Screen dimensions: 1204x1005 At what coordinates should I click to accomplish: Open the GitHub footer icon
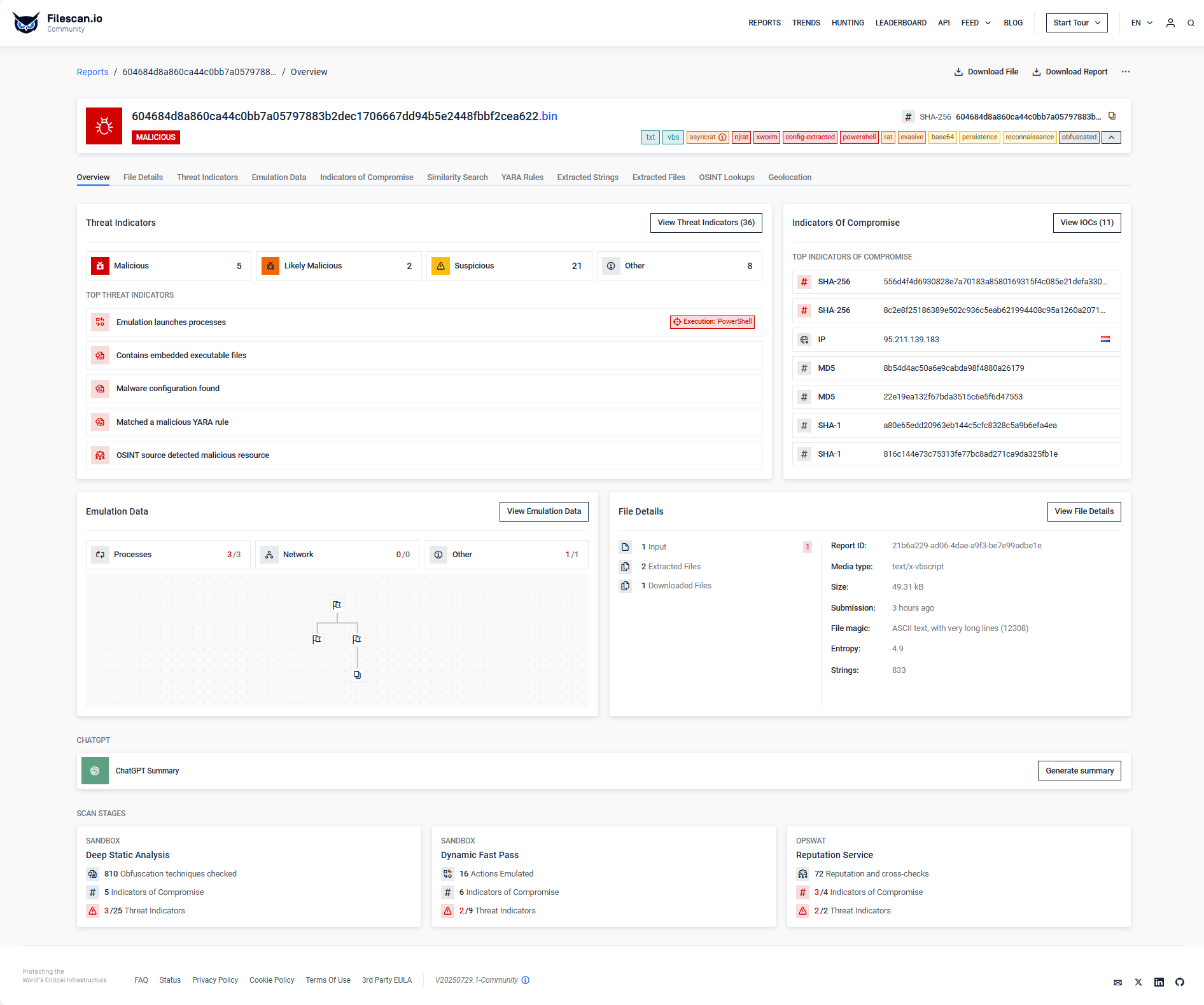pos(1180,982)
